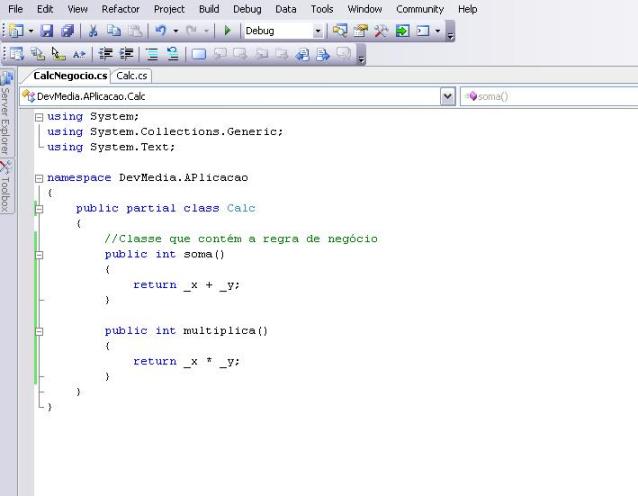The image size is (638, 496).
Task: Open the Properties Window toolbar icon
Action: point(361,31)
